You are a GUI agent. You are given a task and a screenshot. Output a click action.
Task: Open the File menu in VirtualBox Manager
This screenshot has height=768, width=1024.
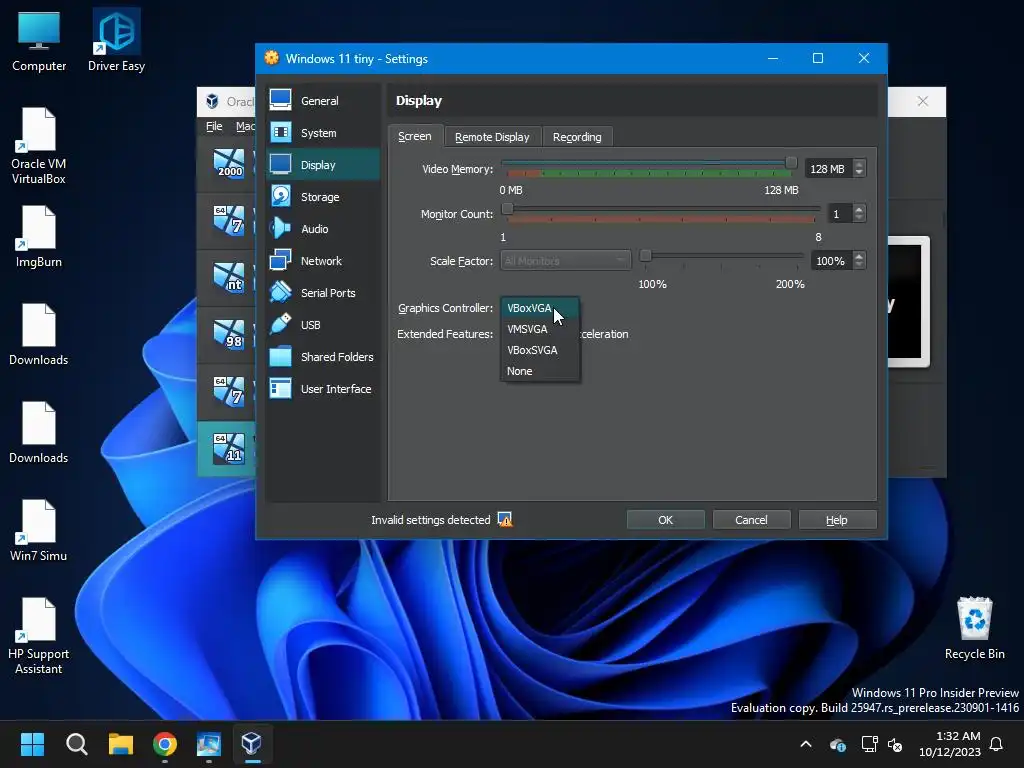(214, 126)
